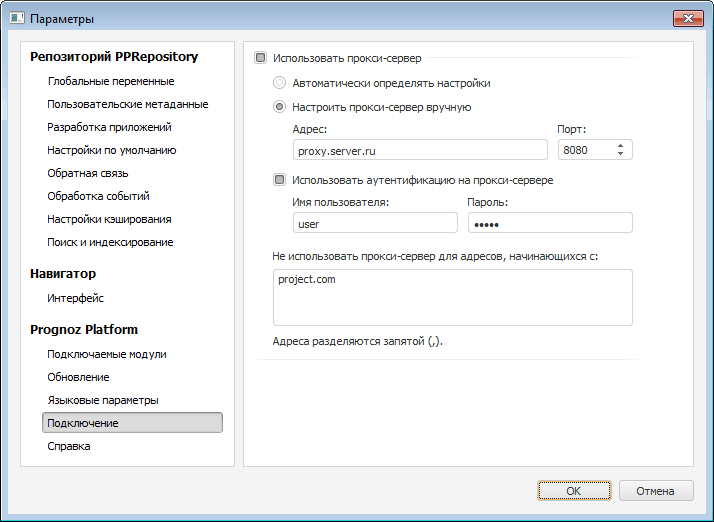Image resolution: width=714 pixels, height=522 pixels.
Task: Open Поиск и индексирование section
Action: click(110, 242)
